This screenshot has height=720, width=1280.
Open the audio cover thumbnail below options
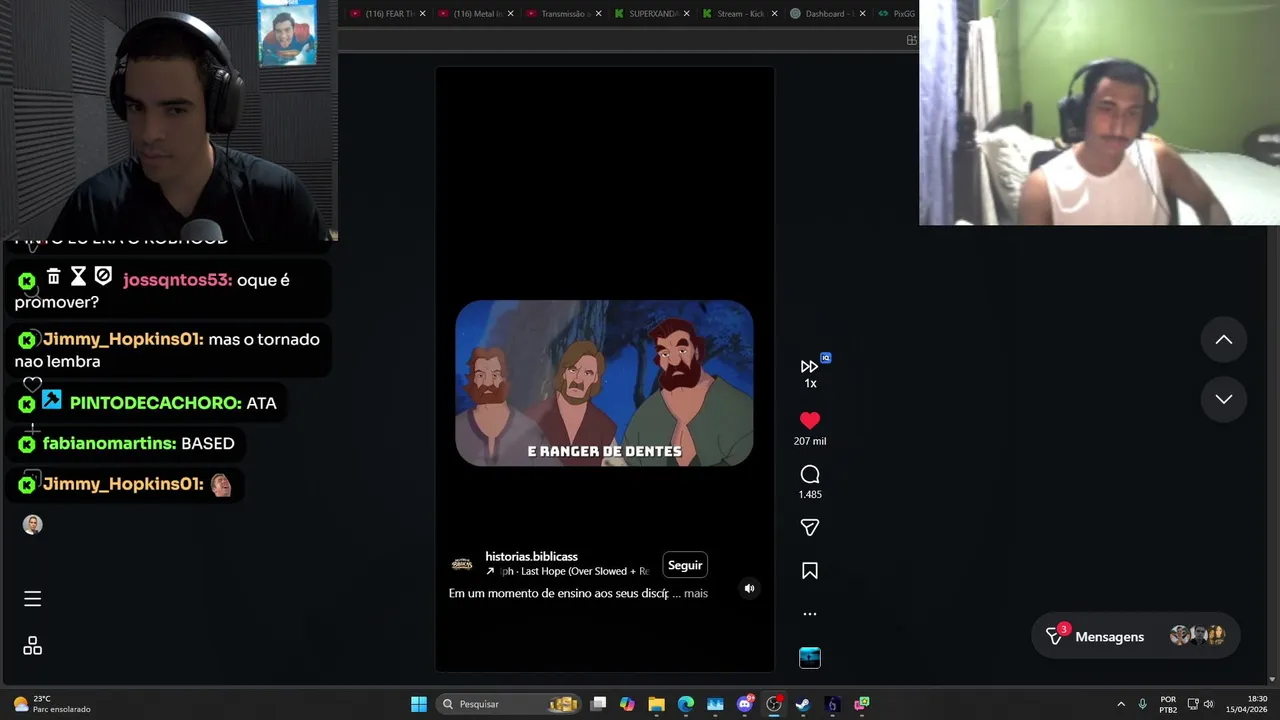810,657
